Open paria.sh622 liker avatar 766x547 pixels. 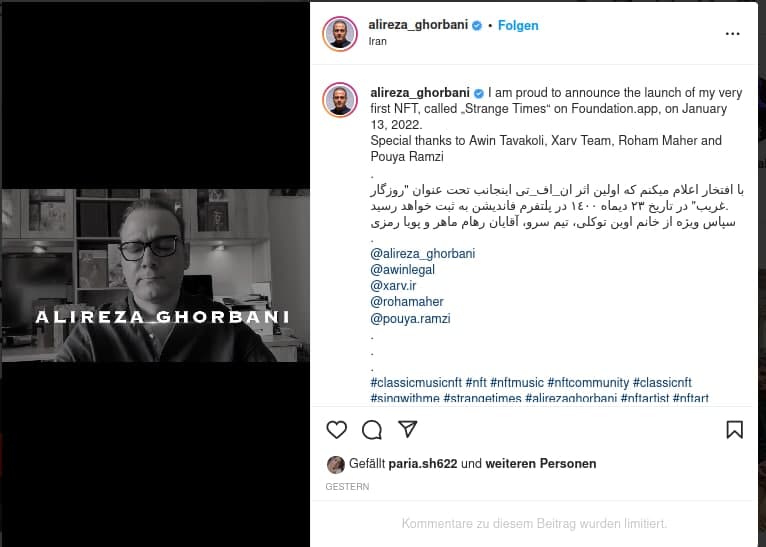[336, 464]
